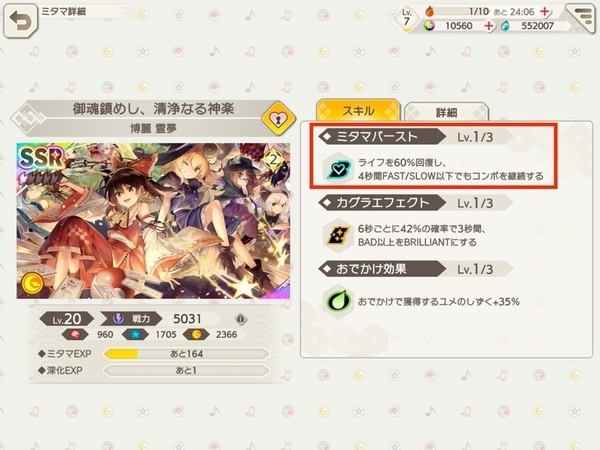Select the ミタマバースト heart skill icon
Image resolution: width=600 pixels, height=450 pixels.
(x=338, y=168)
